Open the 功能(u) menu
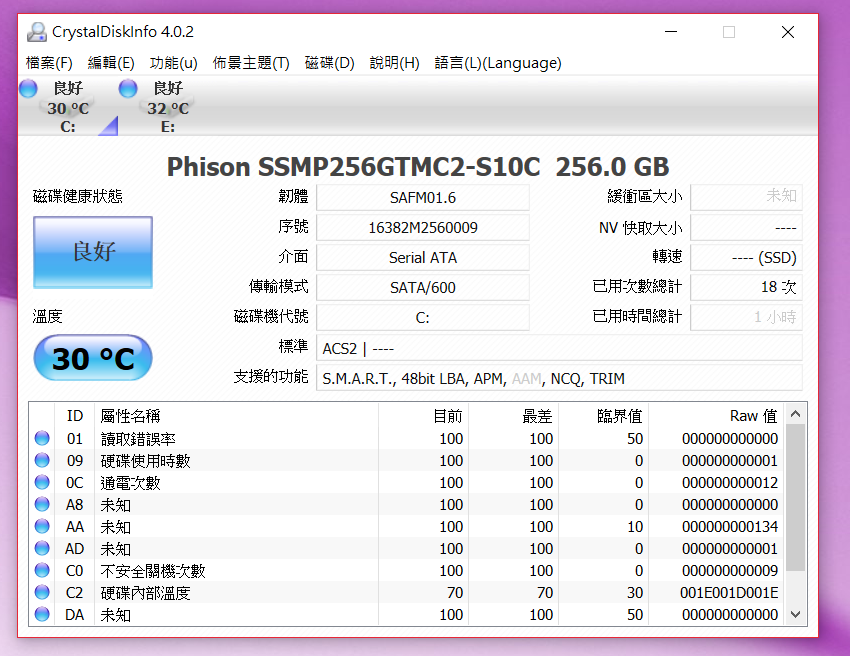This screenshot has height=656, width=850. pyautogui.click(x=173, y=63)
